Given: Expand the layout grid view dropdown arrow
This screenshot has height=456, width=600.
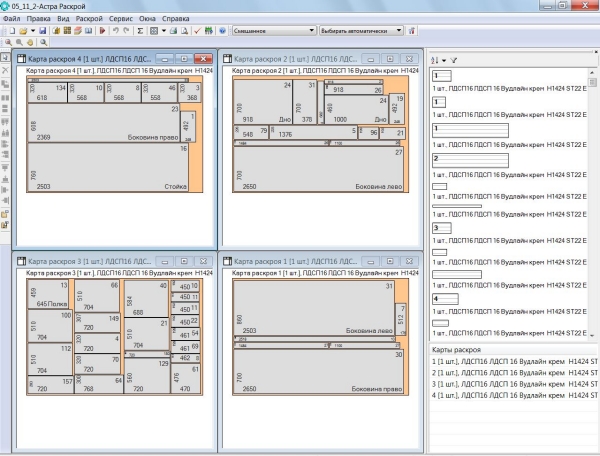Looking at the screenshot, I should (x=164, y=31).
